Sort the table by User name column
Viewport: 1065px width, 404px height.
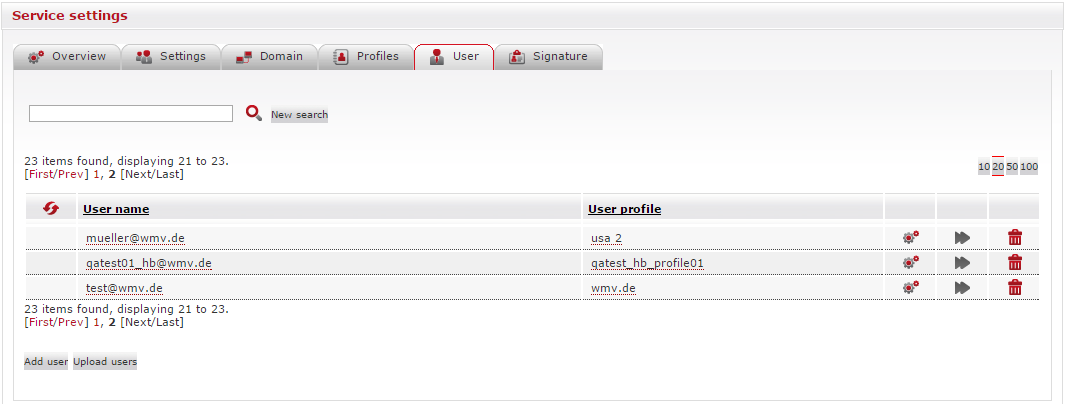116,209
